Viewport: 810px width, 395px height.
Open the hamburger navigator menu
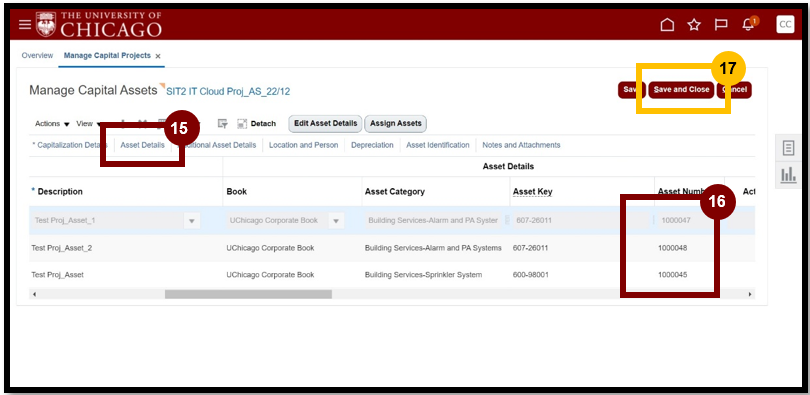point(25,25)
